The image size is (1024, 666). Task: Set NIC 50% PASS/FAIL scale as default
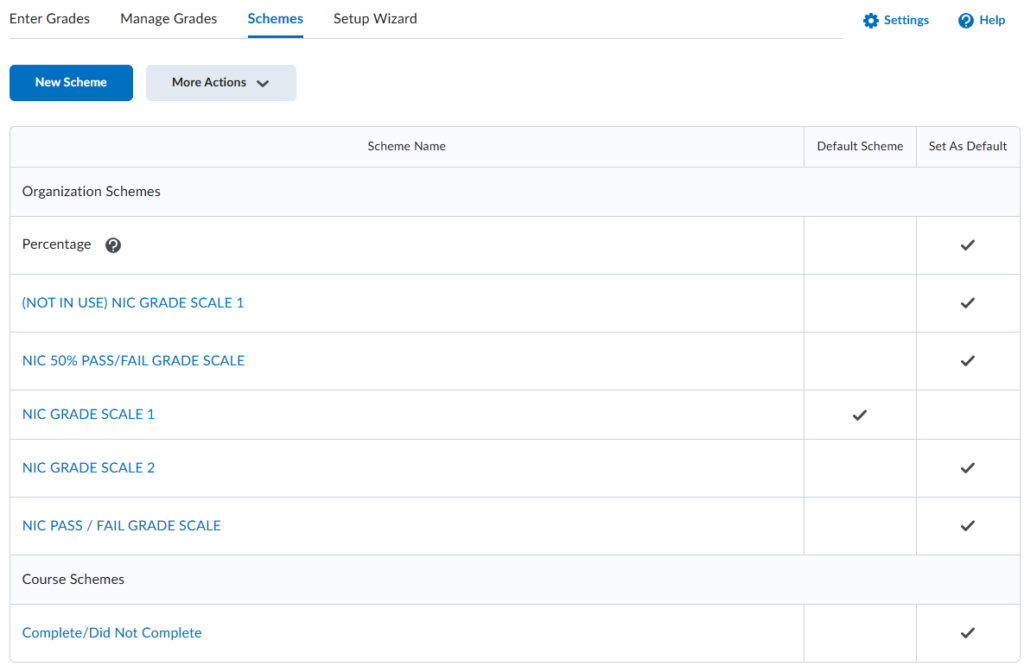coord(967,361)
